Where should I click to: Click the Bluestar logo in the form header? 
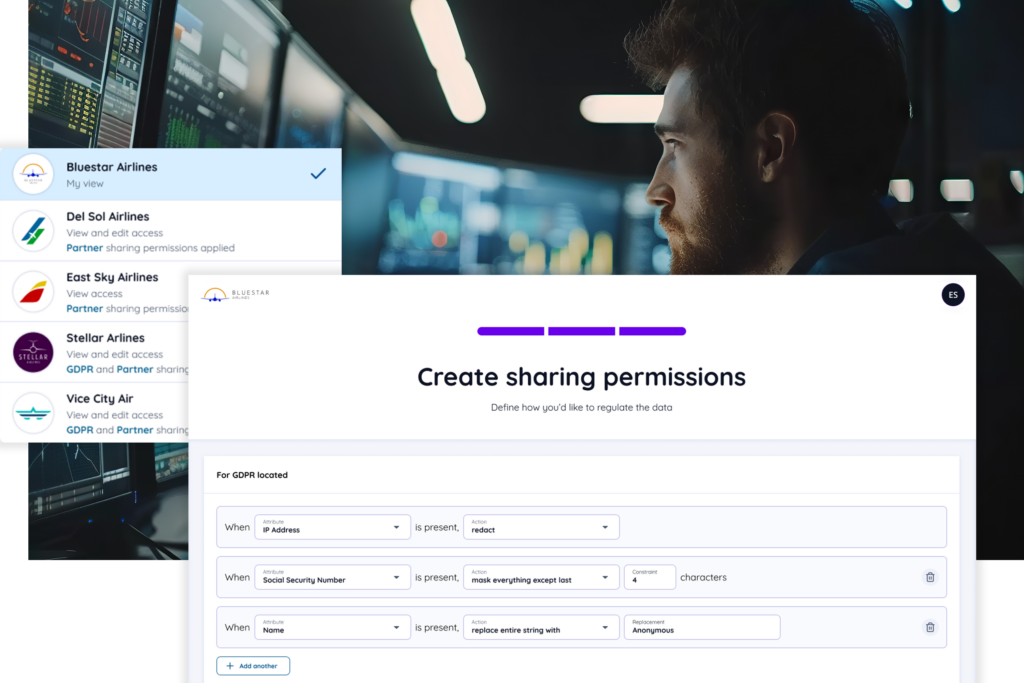[235, 294]
